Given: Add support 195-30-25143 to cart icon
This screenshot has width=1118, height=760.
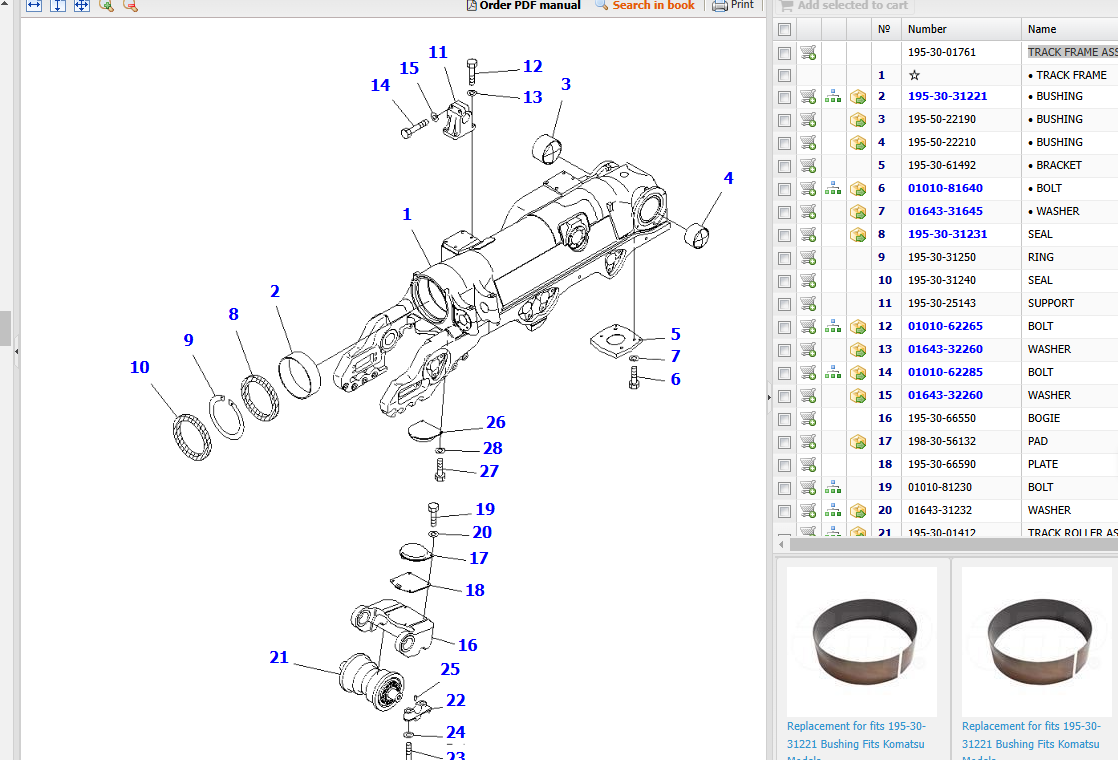Looking at the screenshot, I should click(x=808, y=304).
